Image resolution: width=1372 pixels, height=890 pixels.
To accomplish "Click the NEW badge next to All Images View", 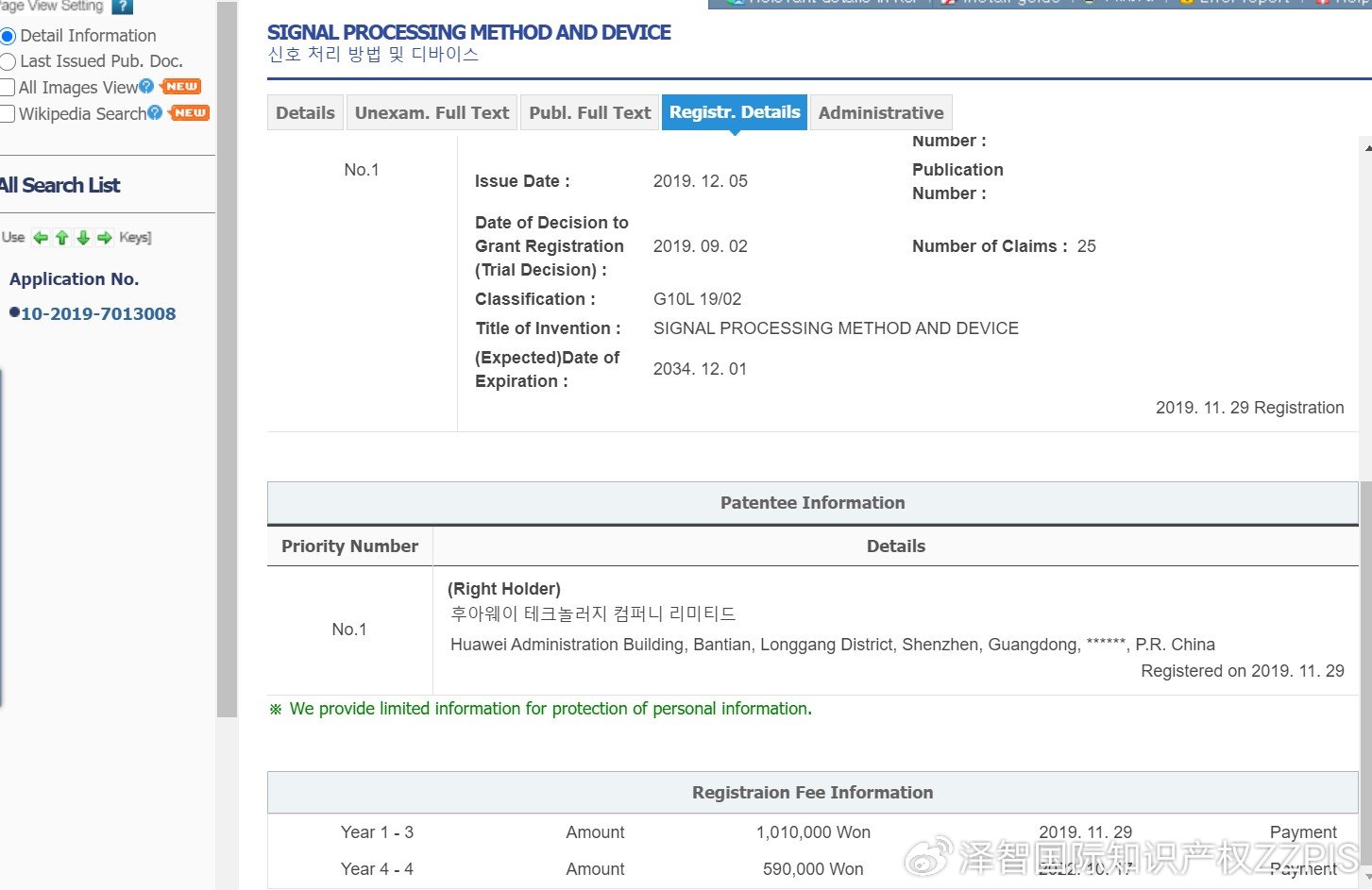I will pyautogui.click(x=181, y=87).
